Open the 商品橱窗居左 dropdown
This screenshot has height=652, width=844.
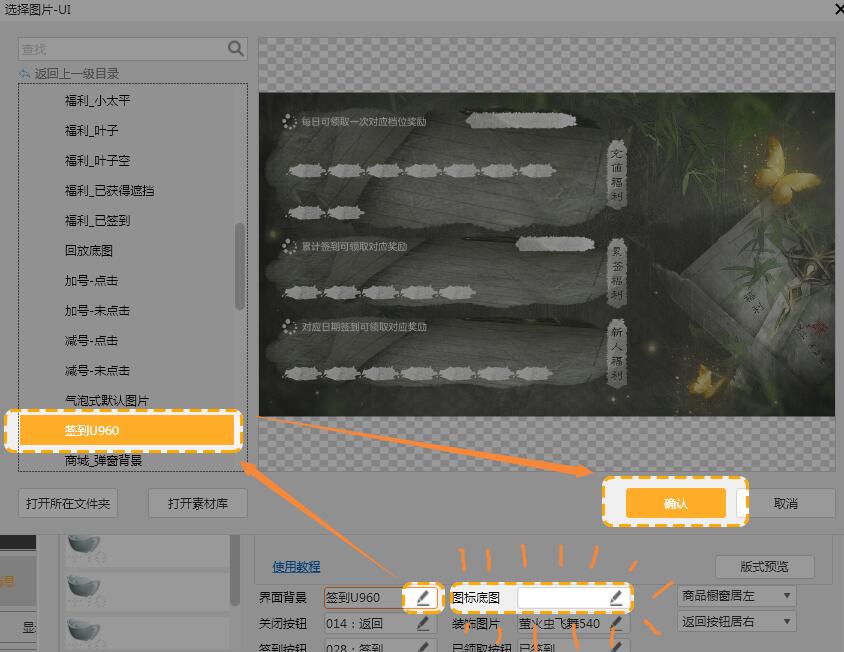click(x=737, y=596)
